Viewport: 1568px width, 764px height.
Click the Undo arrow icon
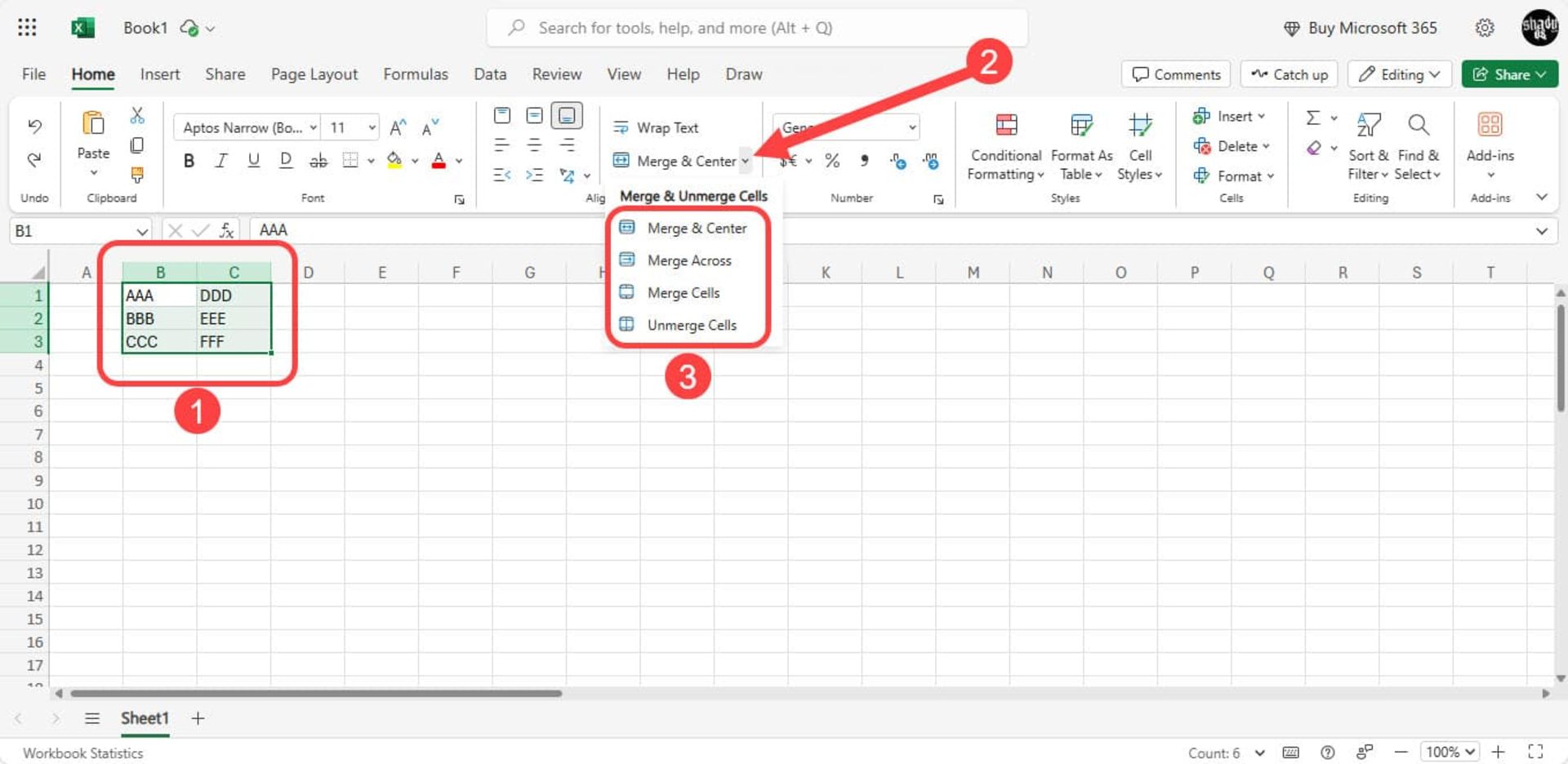34,127
